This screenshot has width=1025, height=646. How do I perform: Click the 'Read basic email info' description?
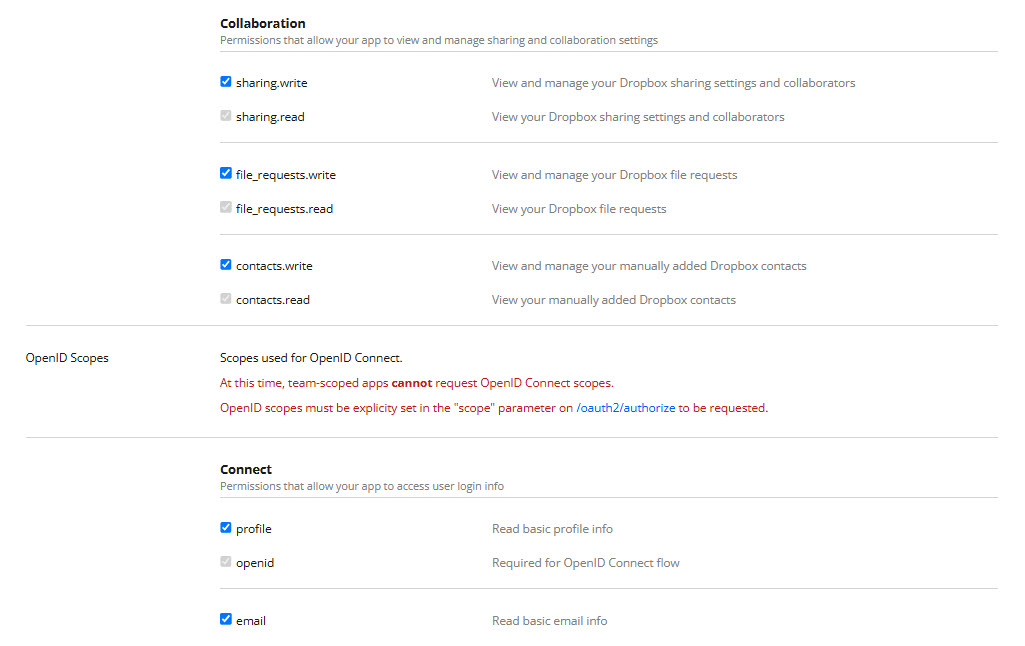click(x=549, y=621)
